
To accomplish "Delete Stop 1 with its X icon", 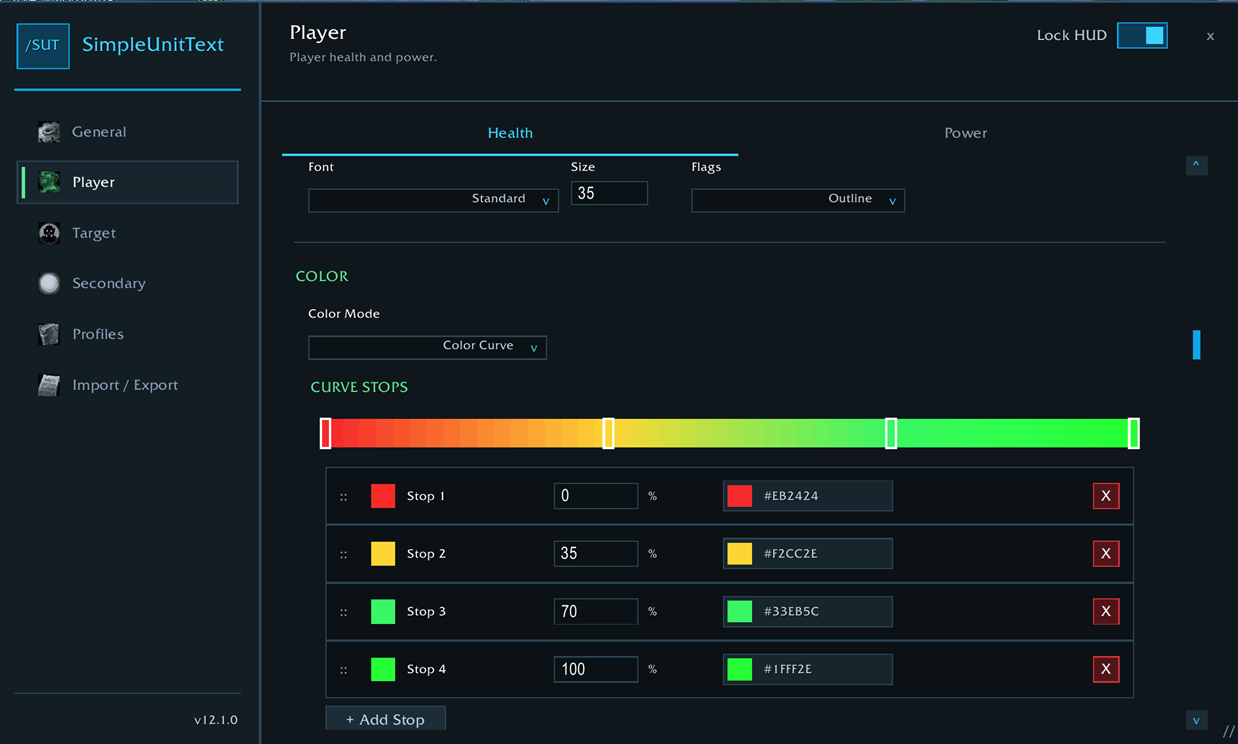I will tap(1106, 496).
